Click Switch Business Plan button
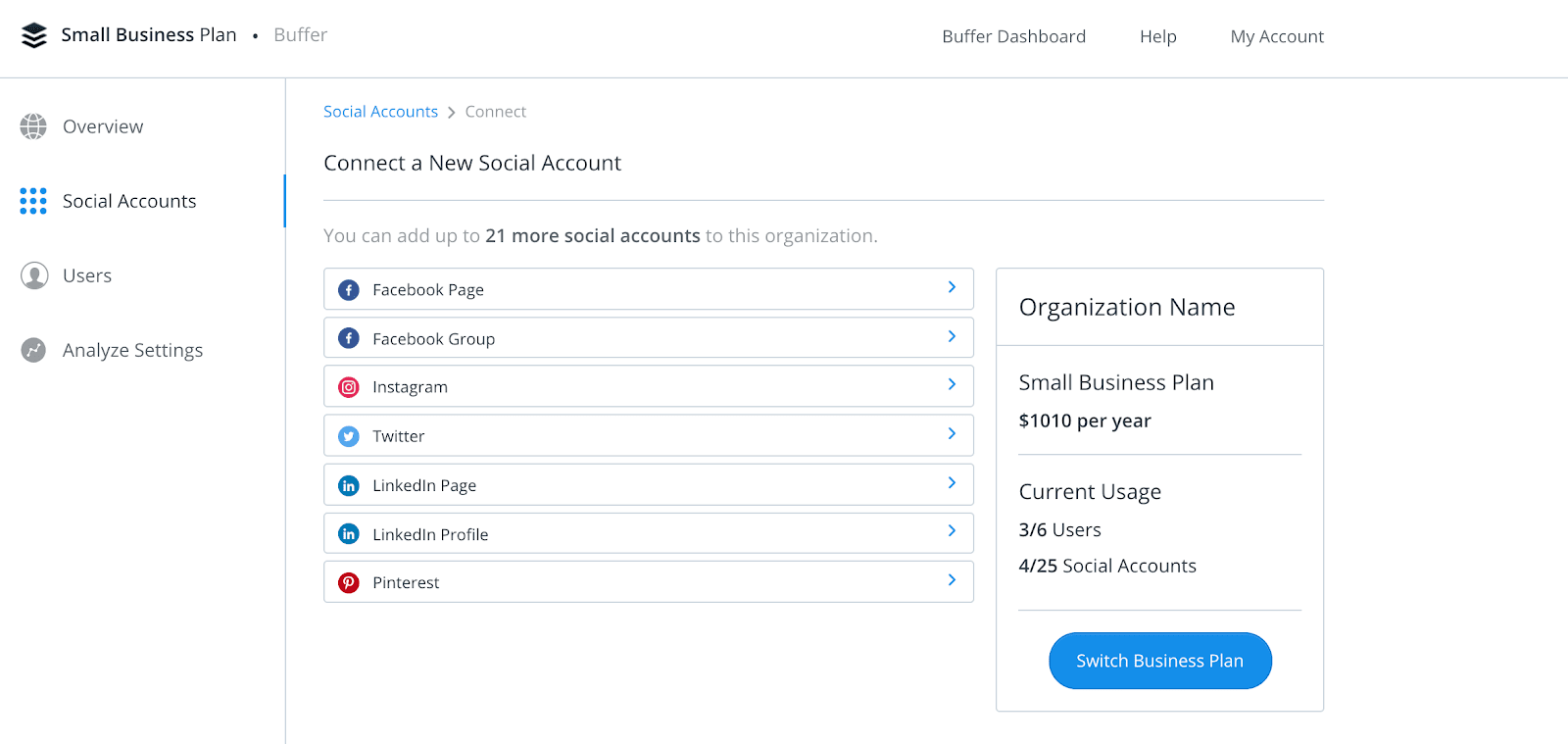 [1160, 661]
